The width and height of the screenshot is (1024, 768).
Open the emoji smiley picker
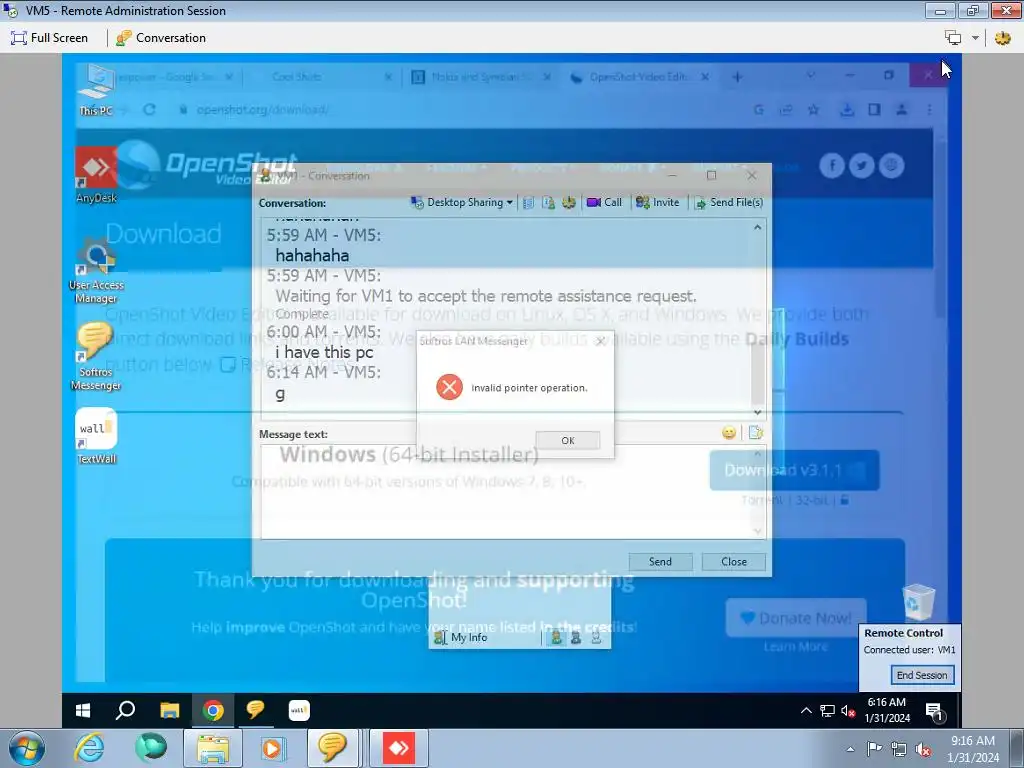(729, 432)
